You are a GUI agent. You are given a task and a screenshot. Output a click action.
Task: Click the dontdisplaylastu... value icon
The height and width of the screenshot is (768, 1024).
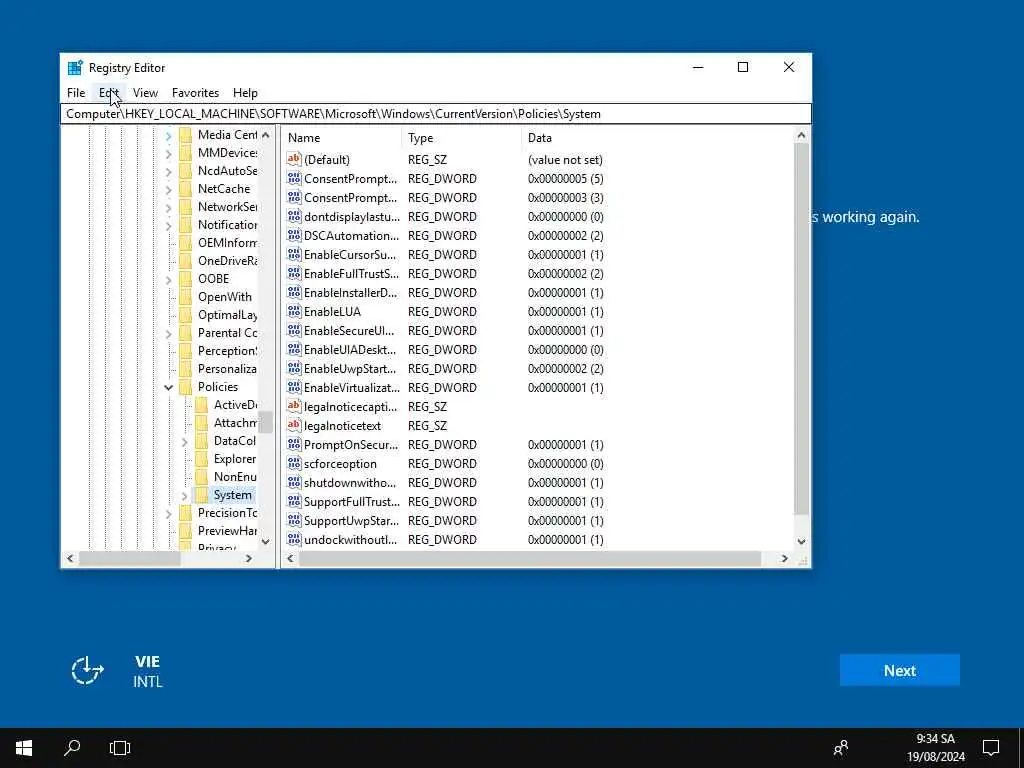click(294, 216)
